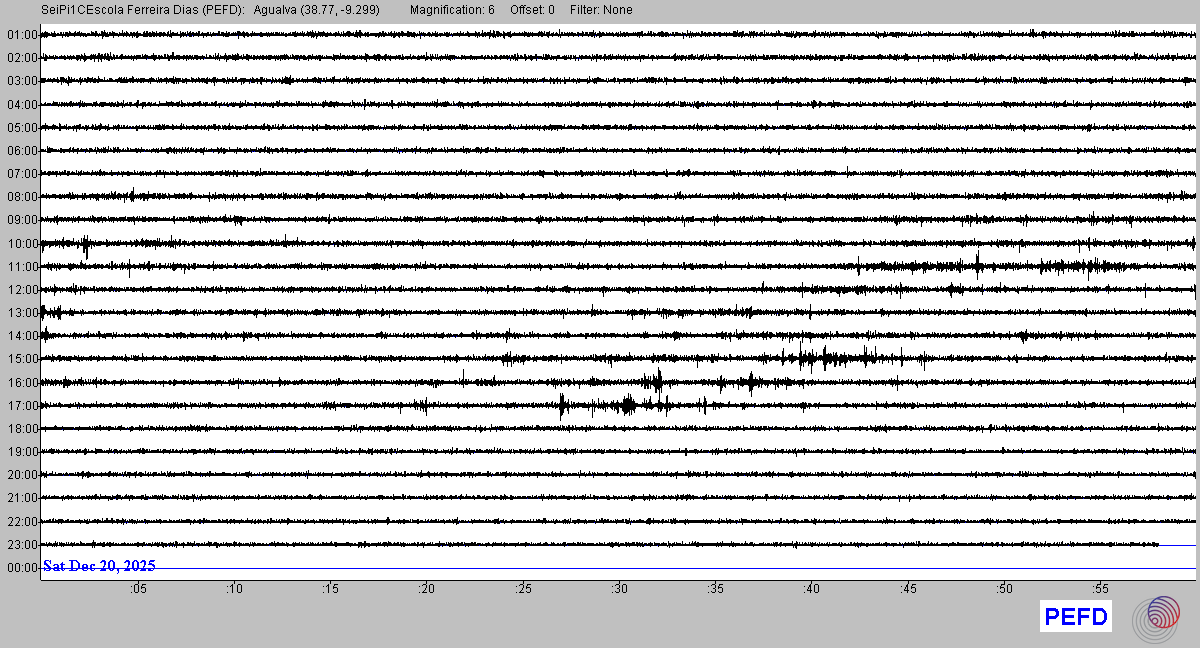The image size is (1200, 648).
Task: Click the blue 00:00 trace line
Action: coord(700,569)
